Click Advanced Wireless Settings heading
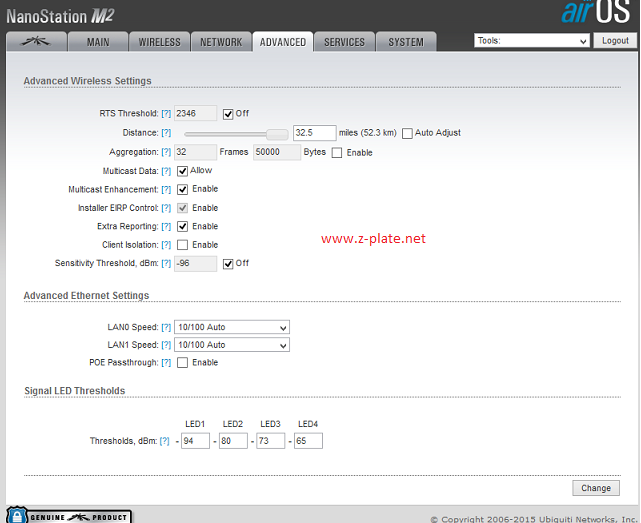Image resolution: width=641 pixels, height=523 pixels. coord(87,81)
